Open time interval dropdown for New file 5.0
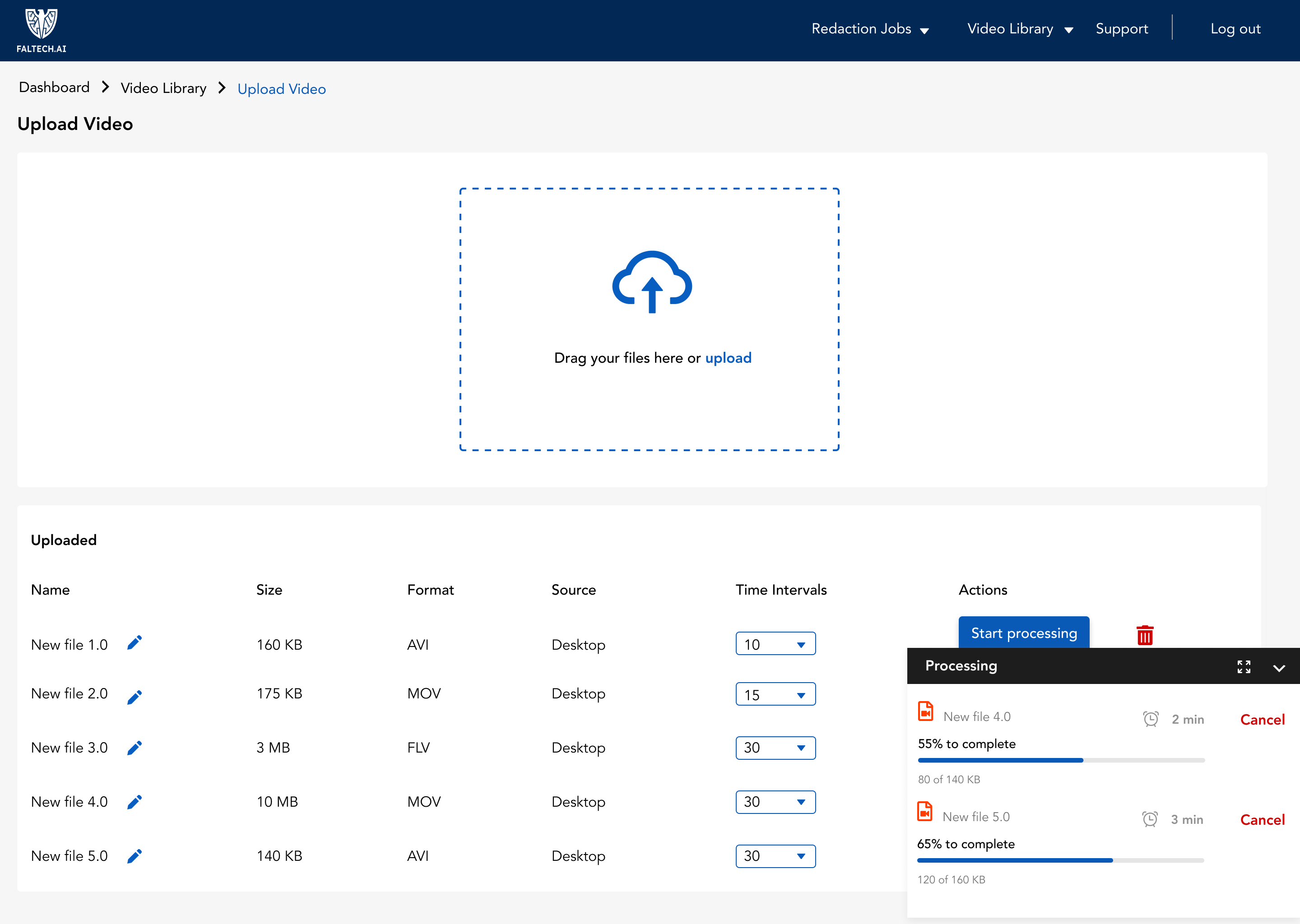1300x924 pixels. 775,856
